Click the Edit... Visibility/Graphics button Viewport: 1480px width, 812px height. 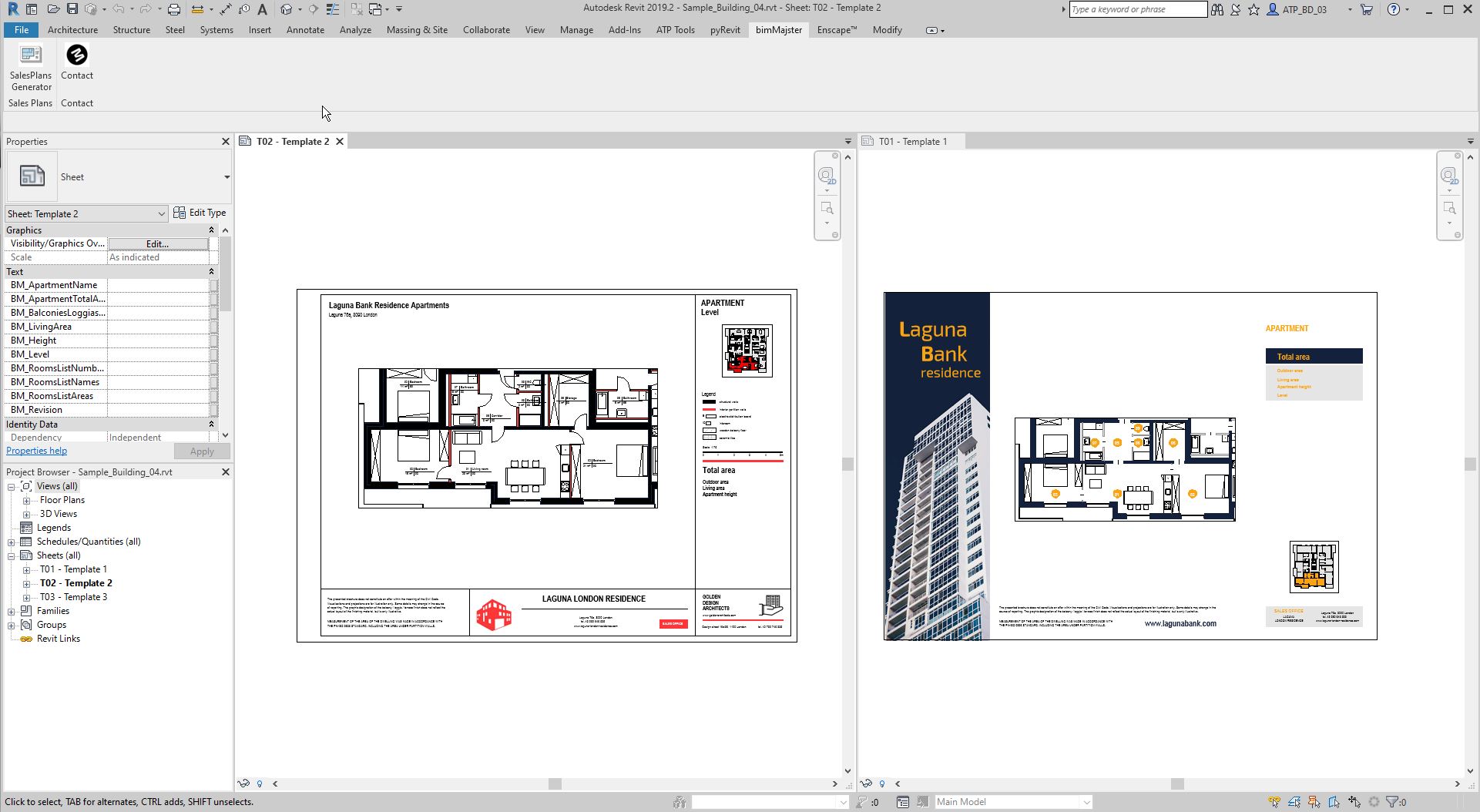click(x=158, y=244)
